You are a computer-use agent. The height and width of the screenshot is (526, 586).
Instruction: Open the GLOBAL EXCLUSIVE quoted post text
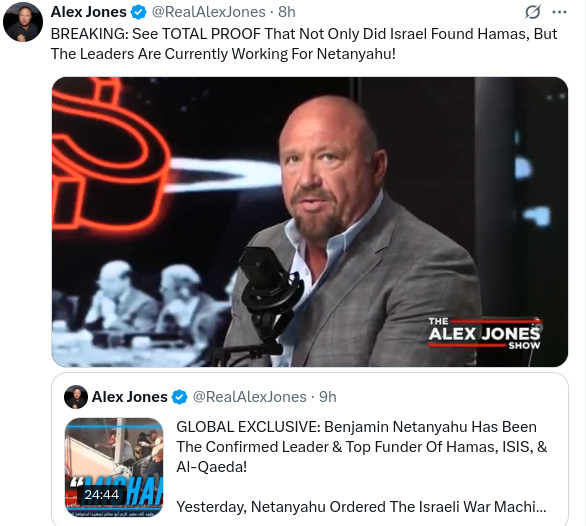coord(361,447)
